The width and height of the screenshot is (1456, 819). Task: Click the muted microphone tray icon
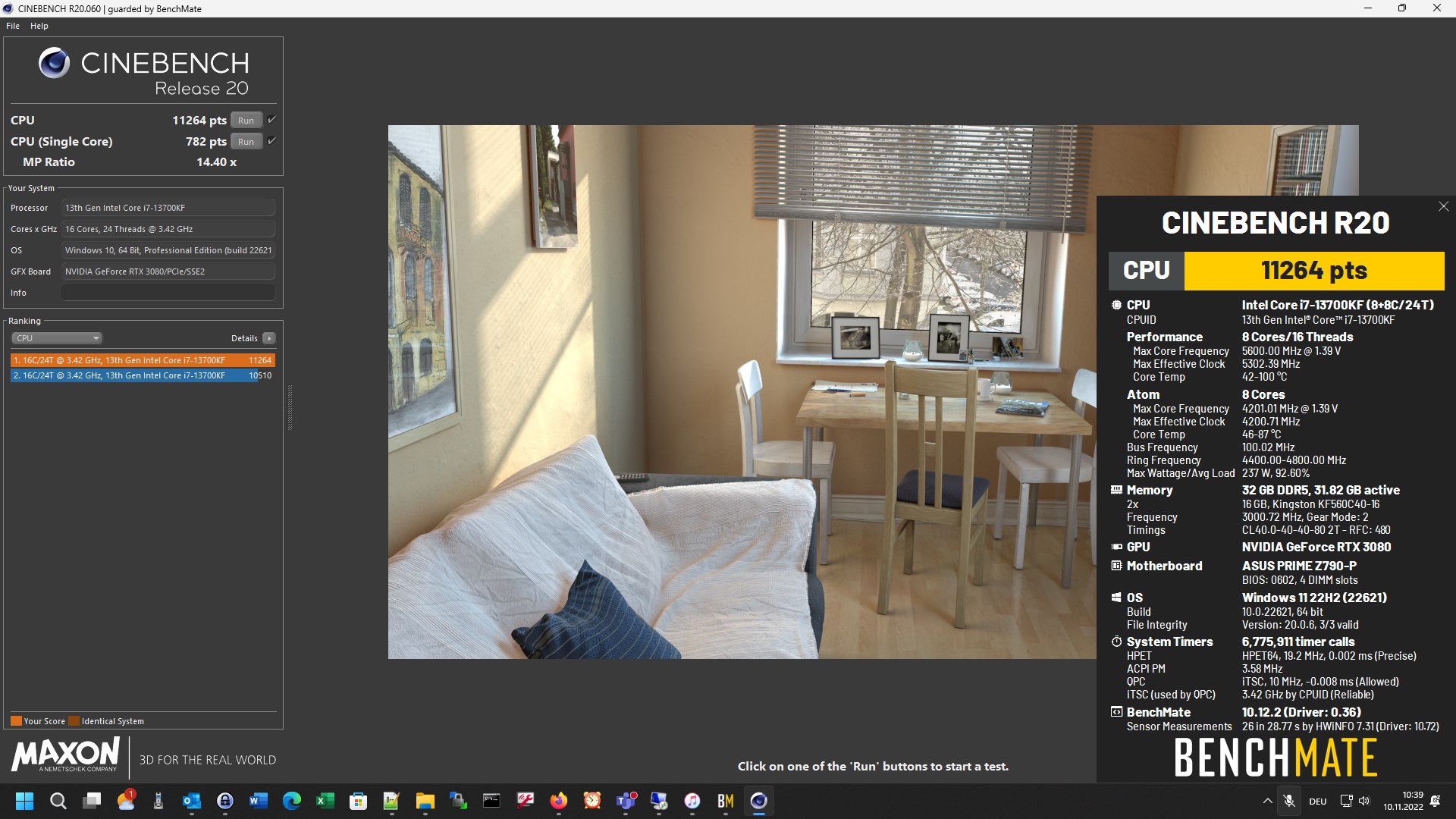pyautogui.click(x=1289, y=801)
